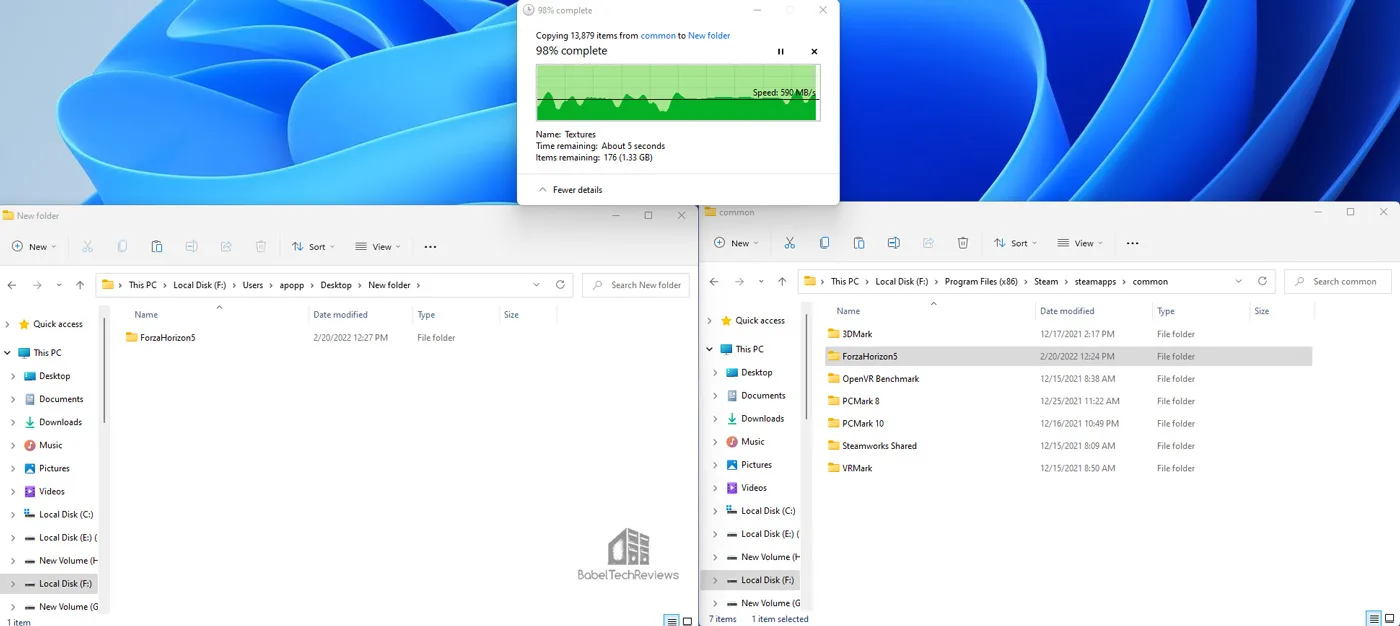Click Paste icon in New folder window
1400x626 pixels.
coord(157,246)
